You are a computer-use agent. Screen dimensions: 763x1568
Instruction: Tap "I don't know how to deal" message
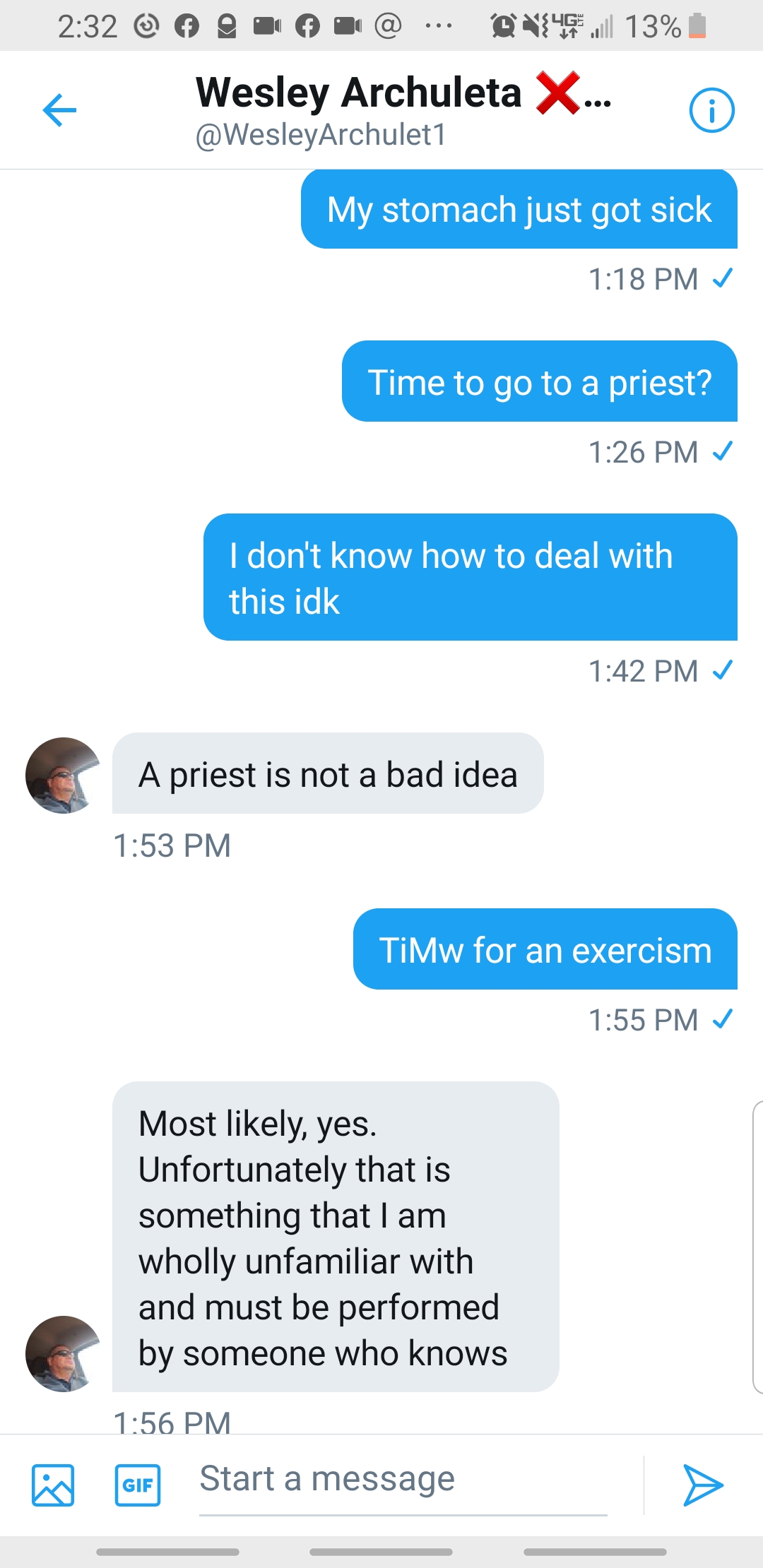tap(471, 577)
